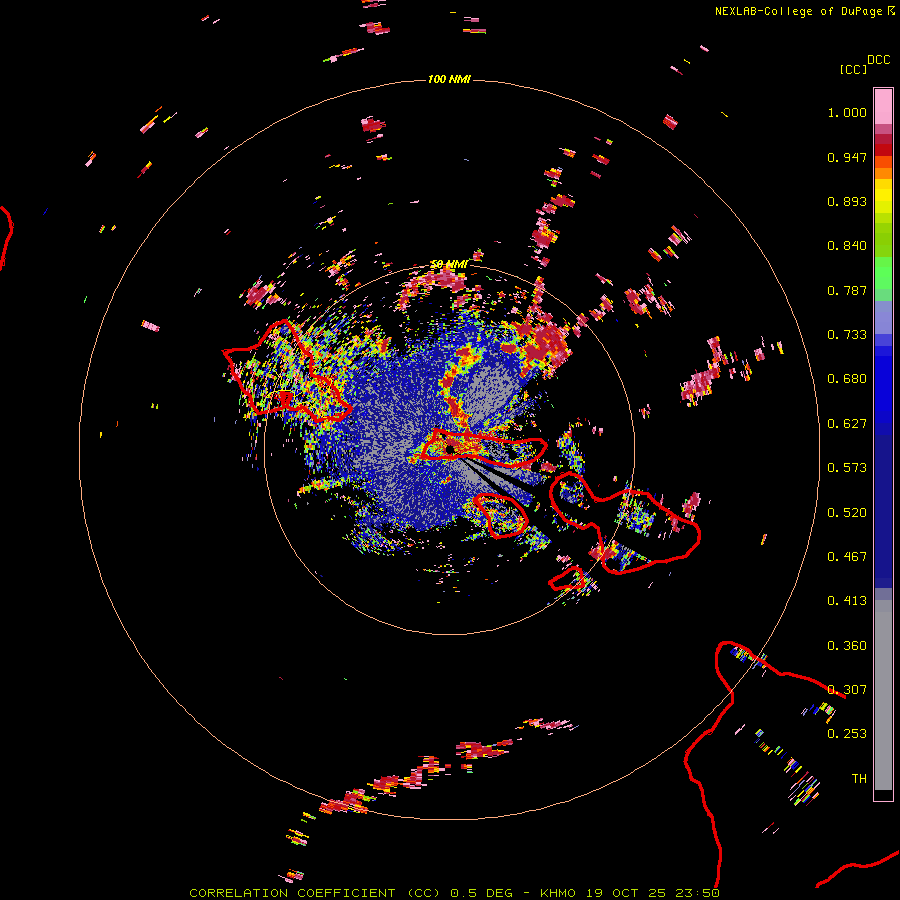Click the [CC] units label
The image size is (900, 900).
coord(853,69)
